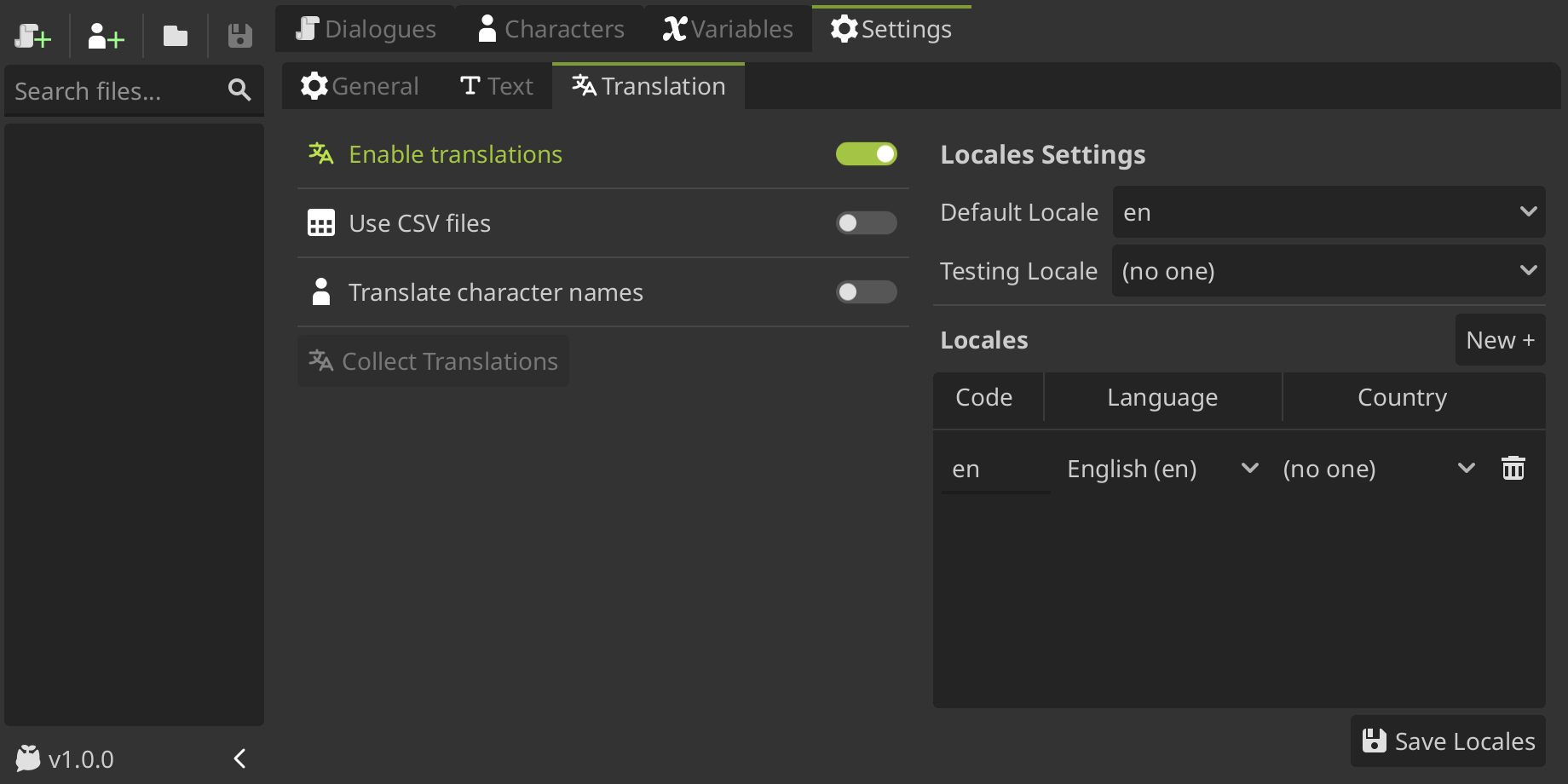Open the Text settings tab
The image size is (1568, 784).
(495, 85)
